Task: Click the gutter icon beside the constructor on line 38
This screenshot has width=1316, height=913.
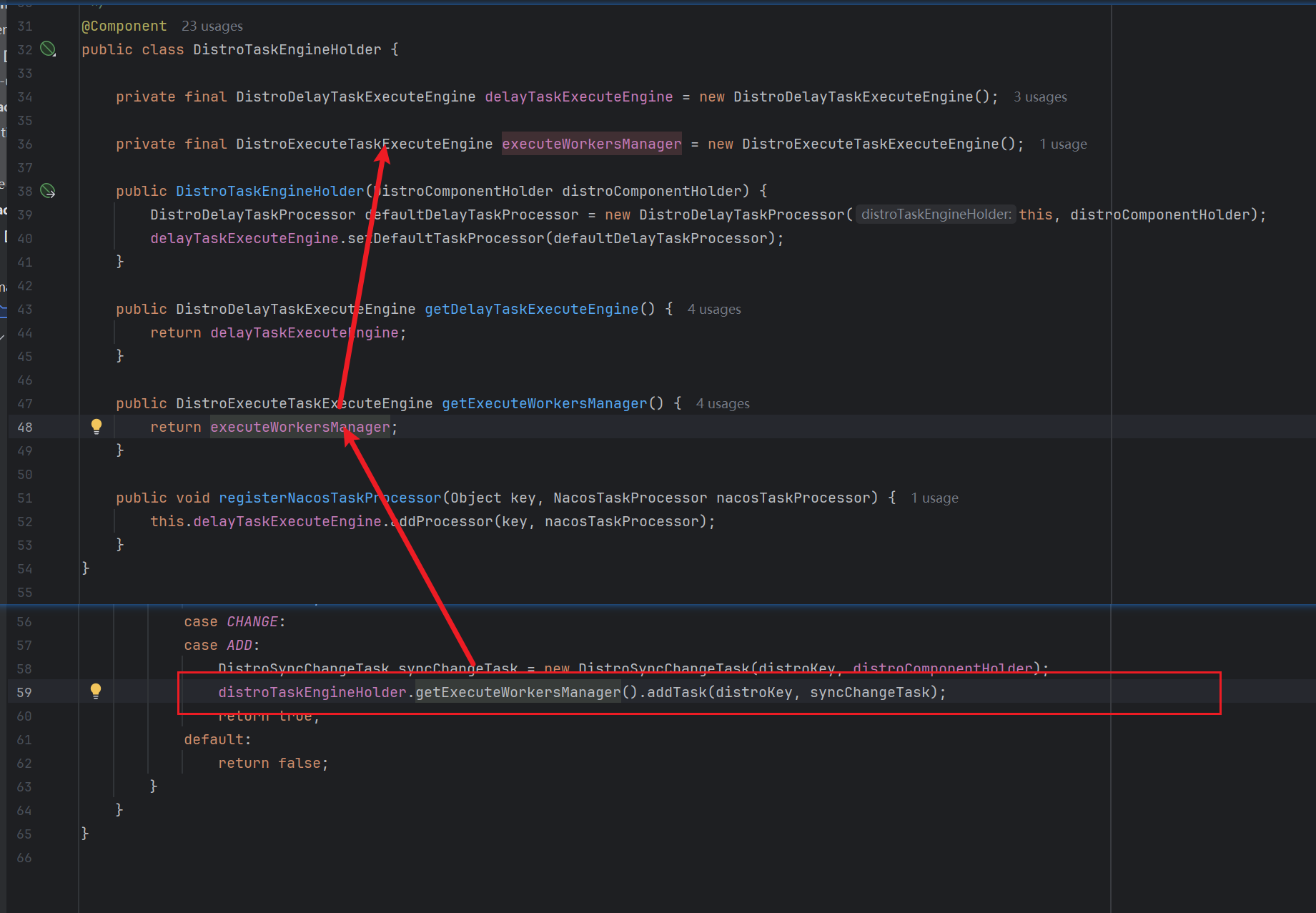Action: tap(48, 191)
